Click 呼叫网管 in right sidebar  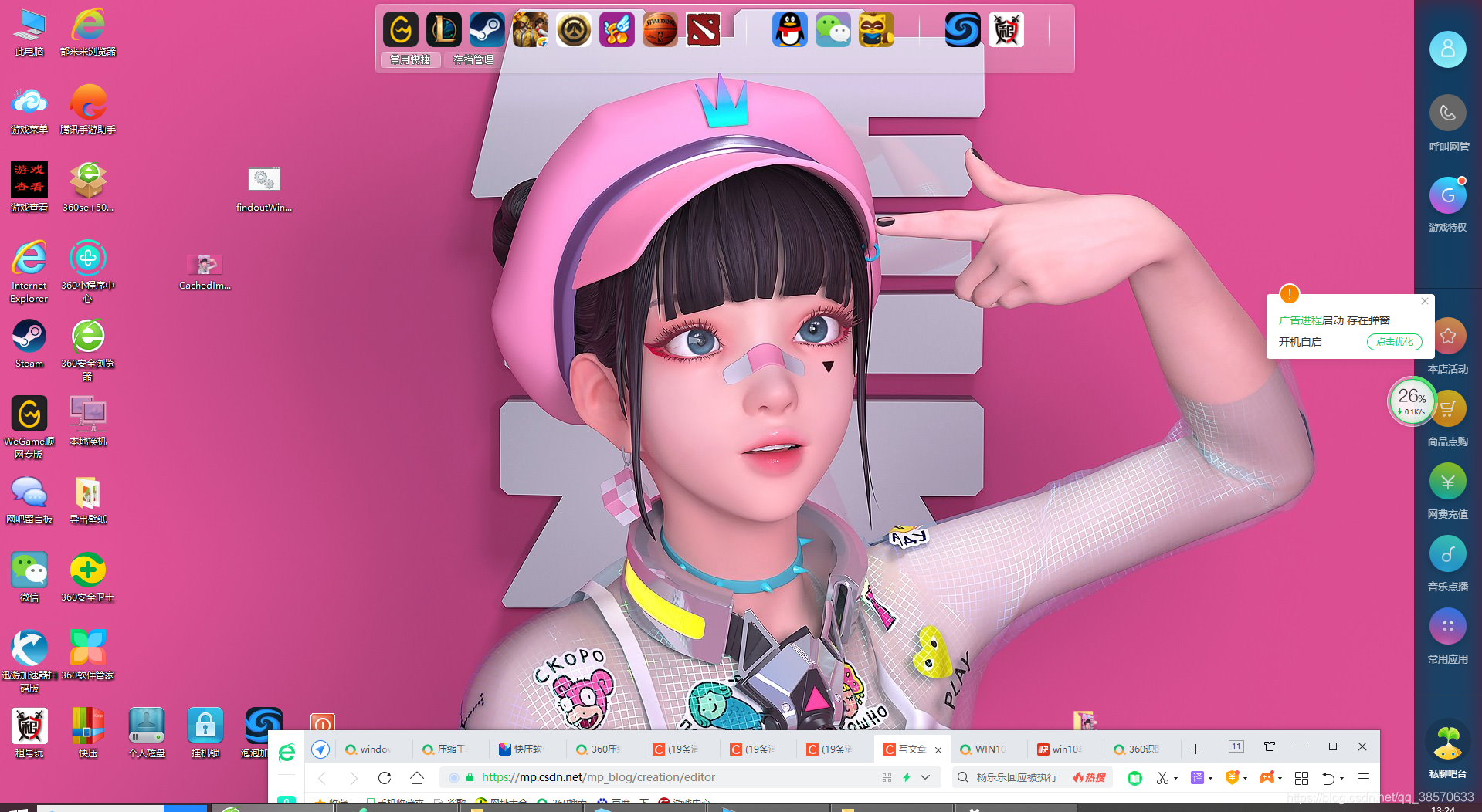pyautogui.click(x=1448, y=123)
